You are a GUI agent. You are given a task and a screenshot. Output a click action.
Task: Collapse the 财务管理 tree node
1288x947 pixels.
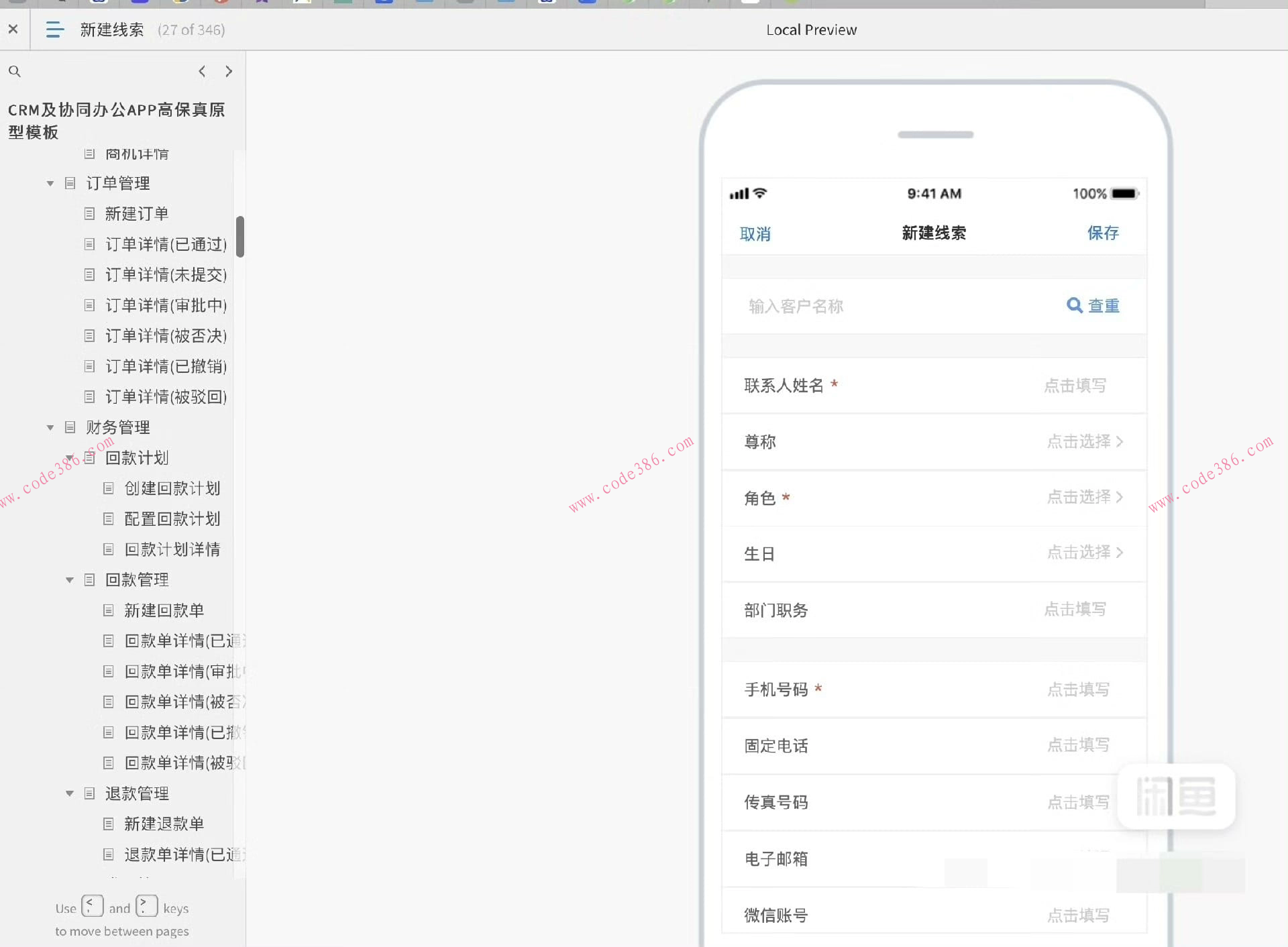tap(50, 427)
